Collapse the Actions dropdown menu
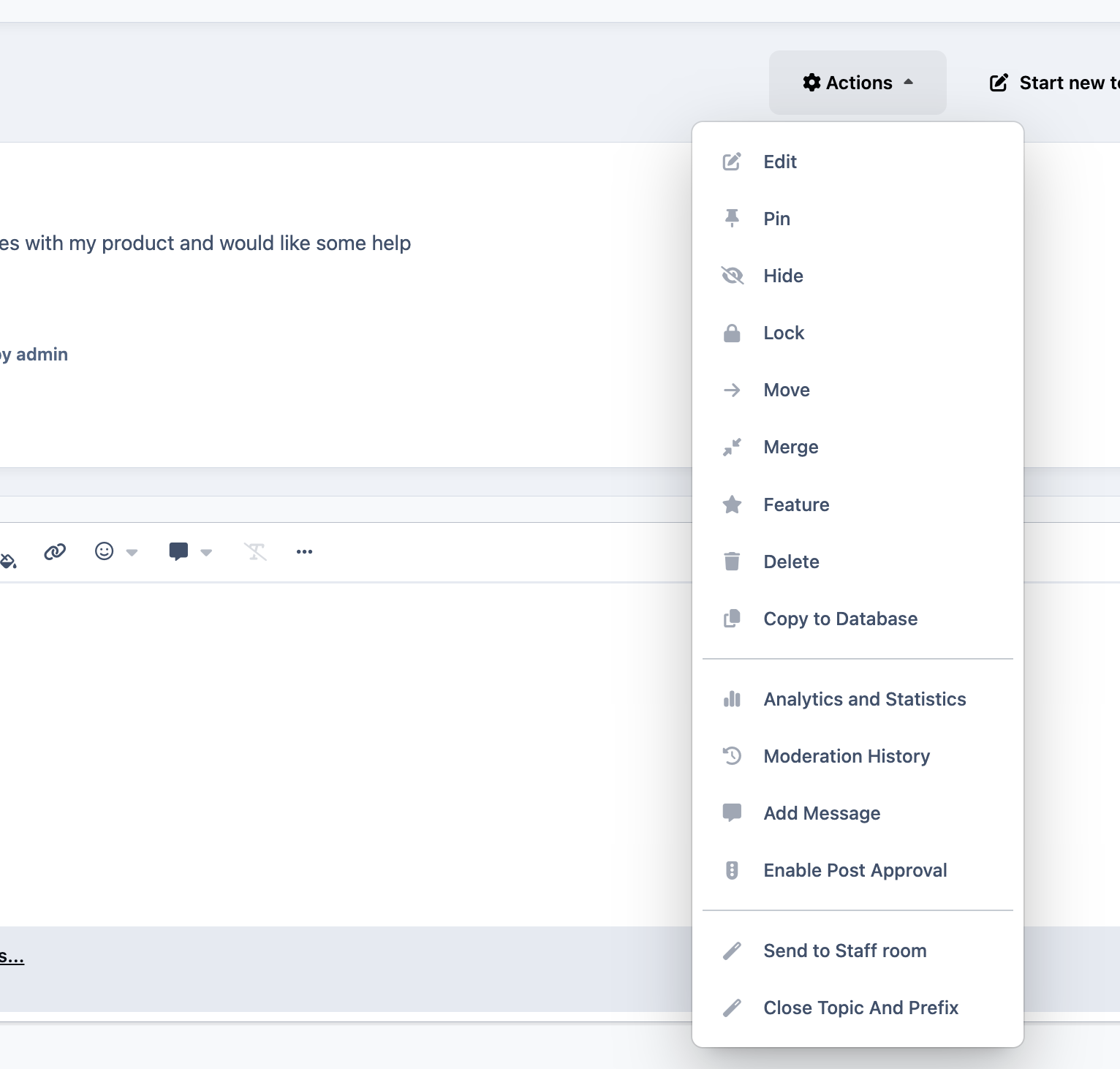 tap(858, 83)
